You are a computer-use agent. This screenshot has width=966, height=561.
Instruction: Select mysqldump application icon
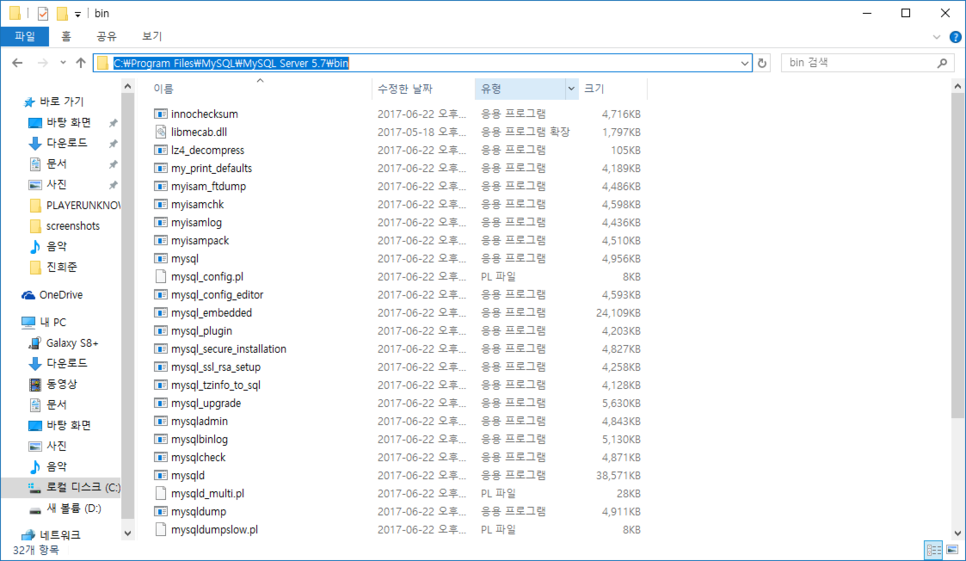(x=161, y=512)
